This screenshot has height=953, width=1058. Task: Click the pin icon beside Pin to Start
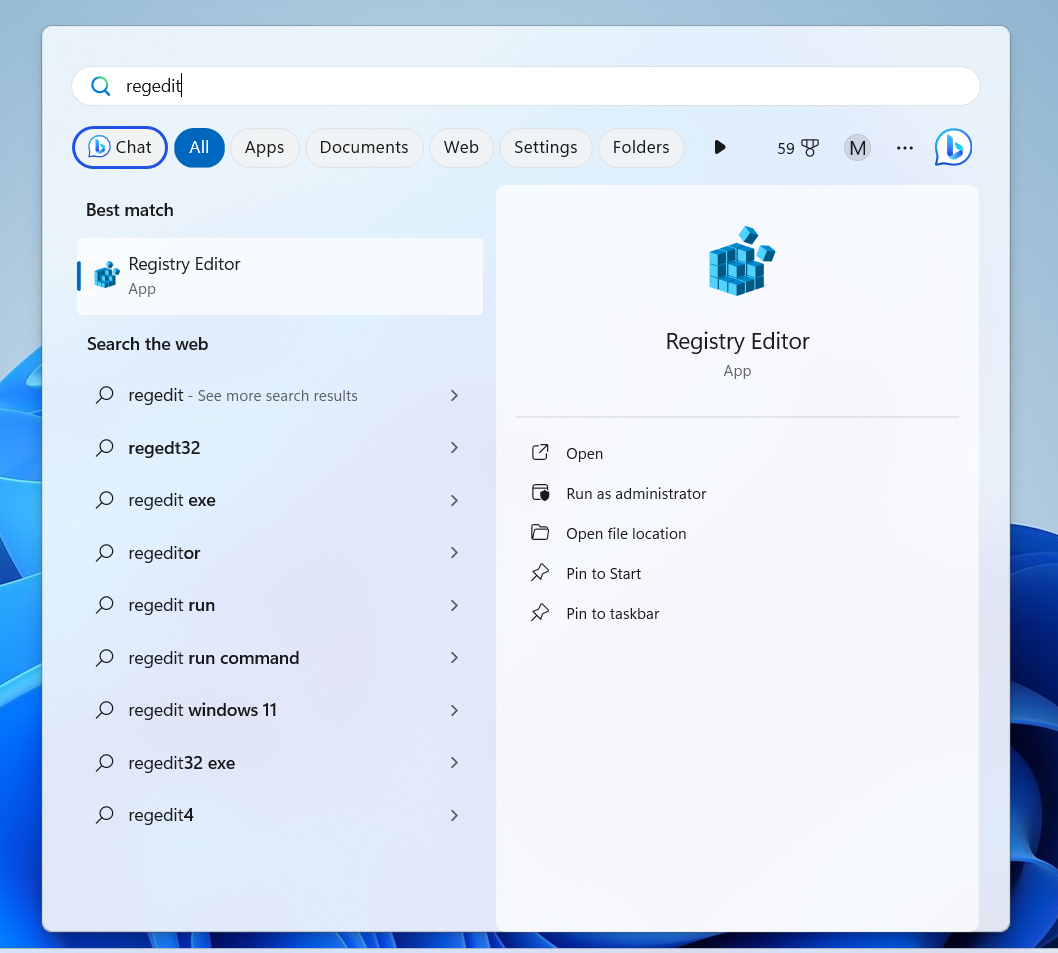[x=540, y=572]
